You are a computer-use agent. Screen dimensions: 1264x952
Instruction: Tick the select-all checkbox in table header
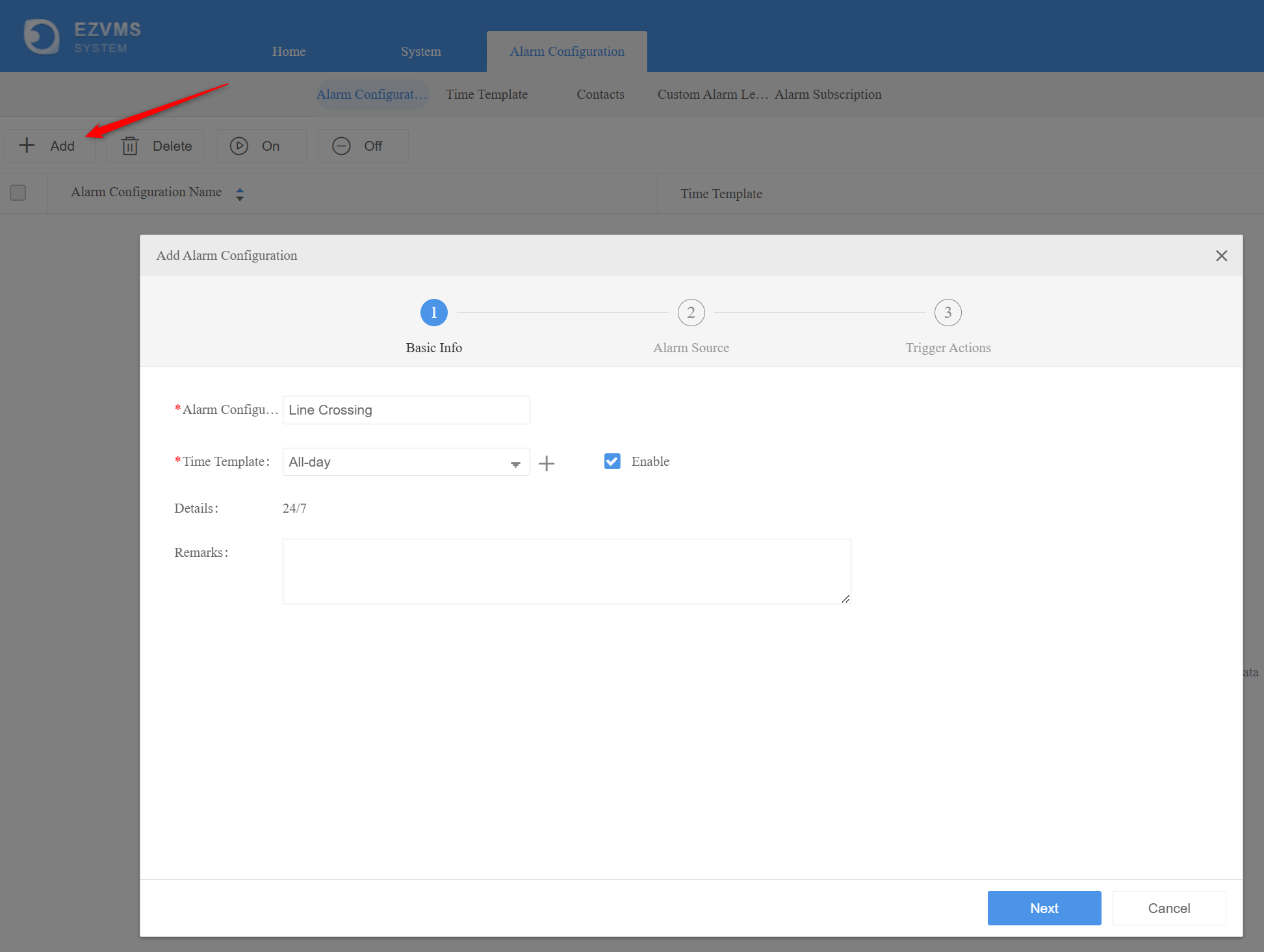[x=18, y=192]
